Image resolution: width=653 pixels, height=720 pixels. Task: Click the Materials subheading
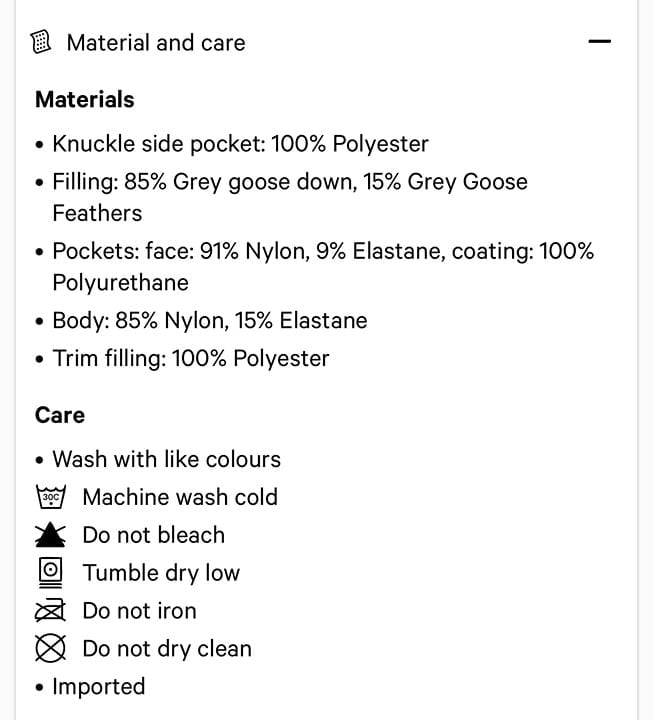(85, 100)
